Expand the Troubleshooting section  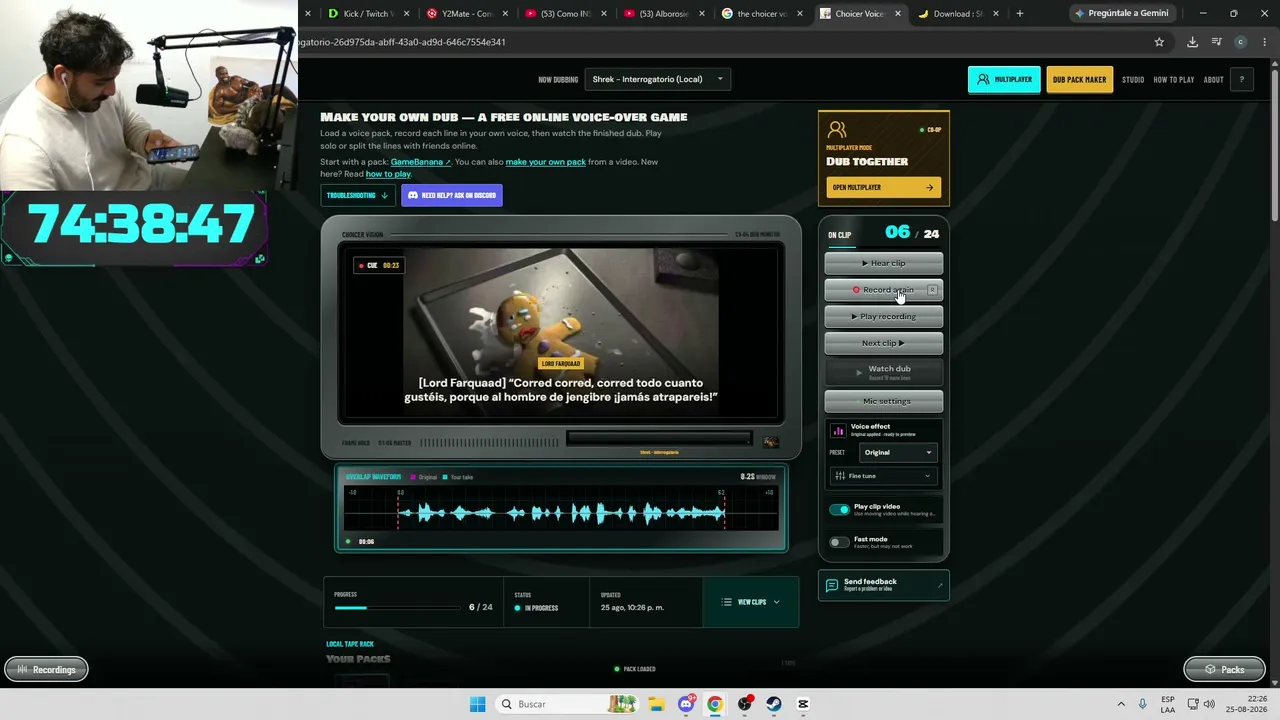pos(357,195)
